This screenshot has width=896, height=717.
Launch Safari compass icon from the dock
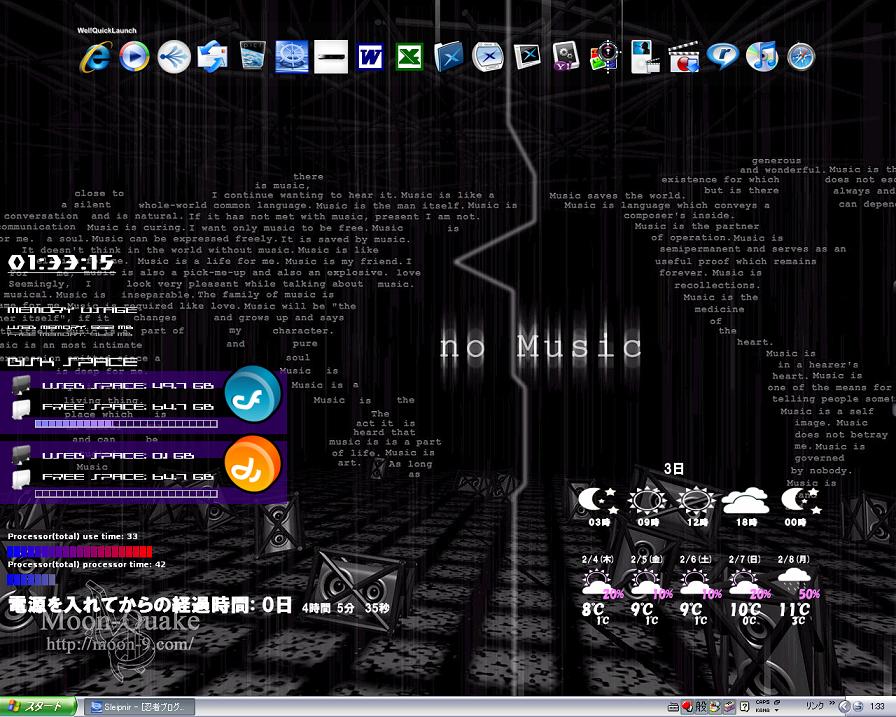801,57
